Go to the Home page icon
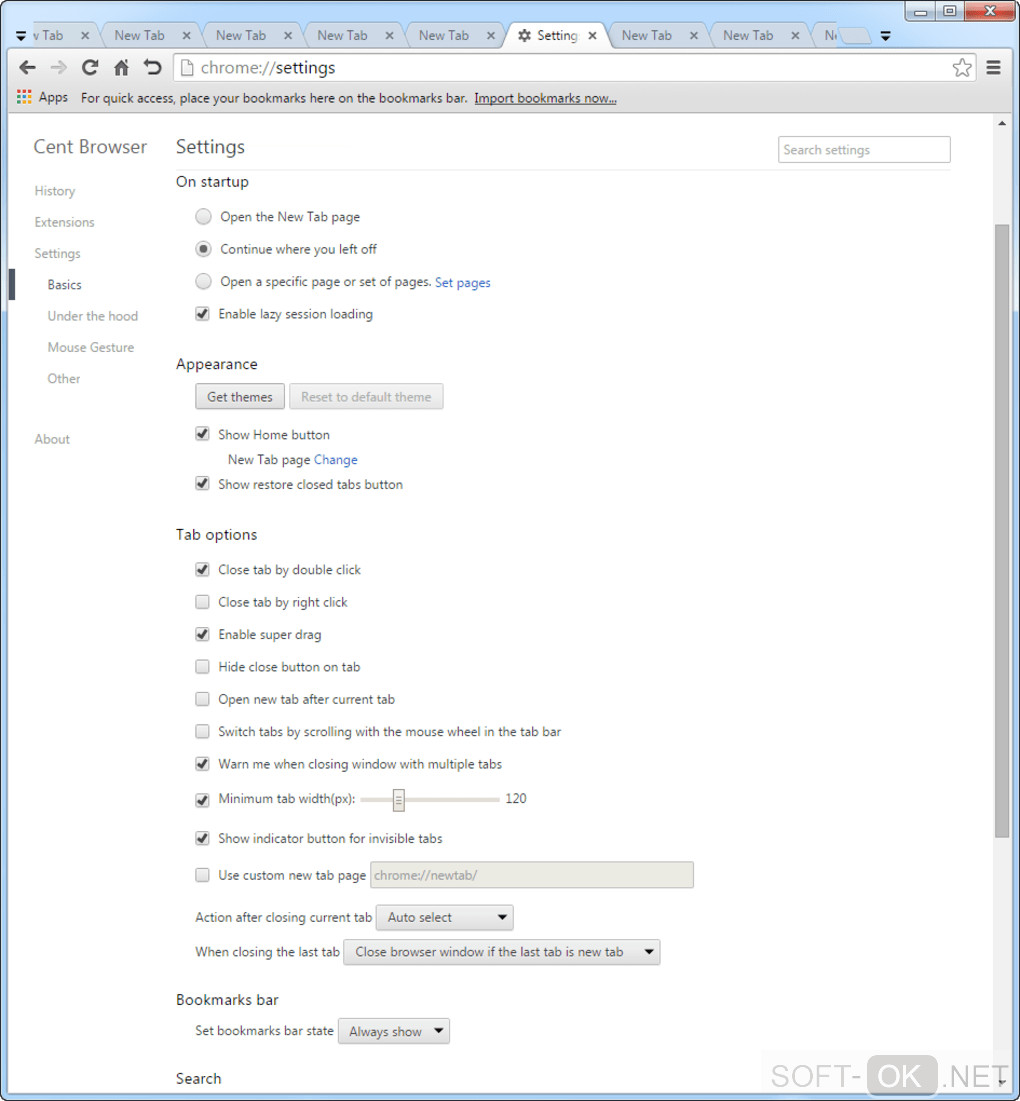 [121, 67]
